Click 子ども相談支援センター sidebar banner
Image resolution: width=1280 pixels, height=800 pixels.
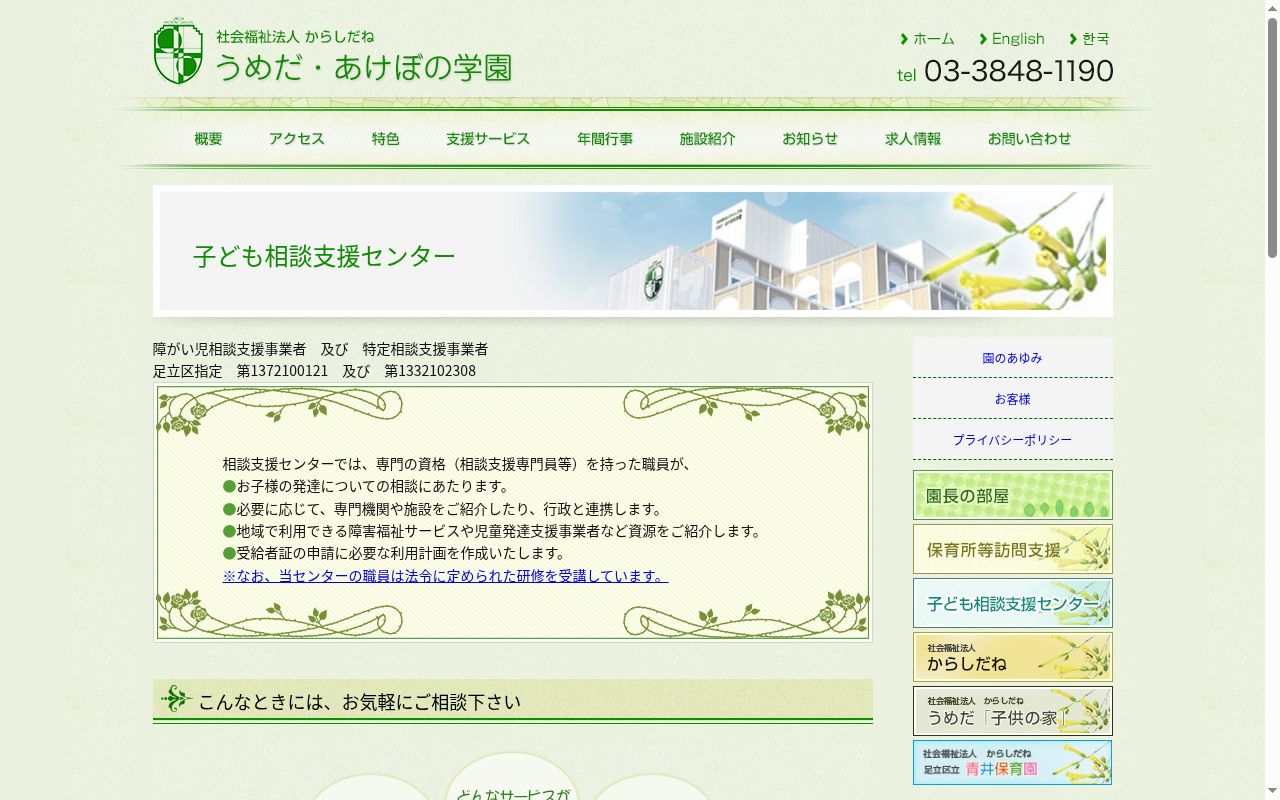click(1012, 603)
